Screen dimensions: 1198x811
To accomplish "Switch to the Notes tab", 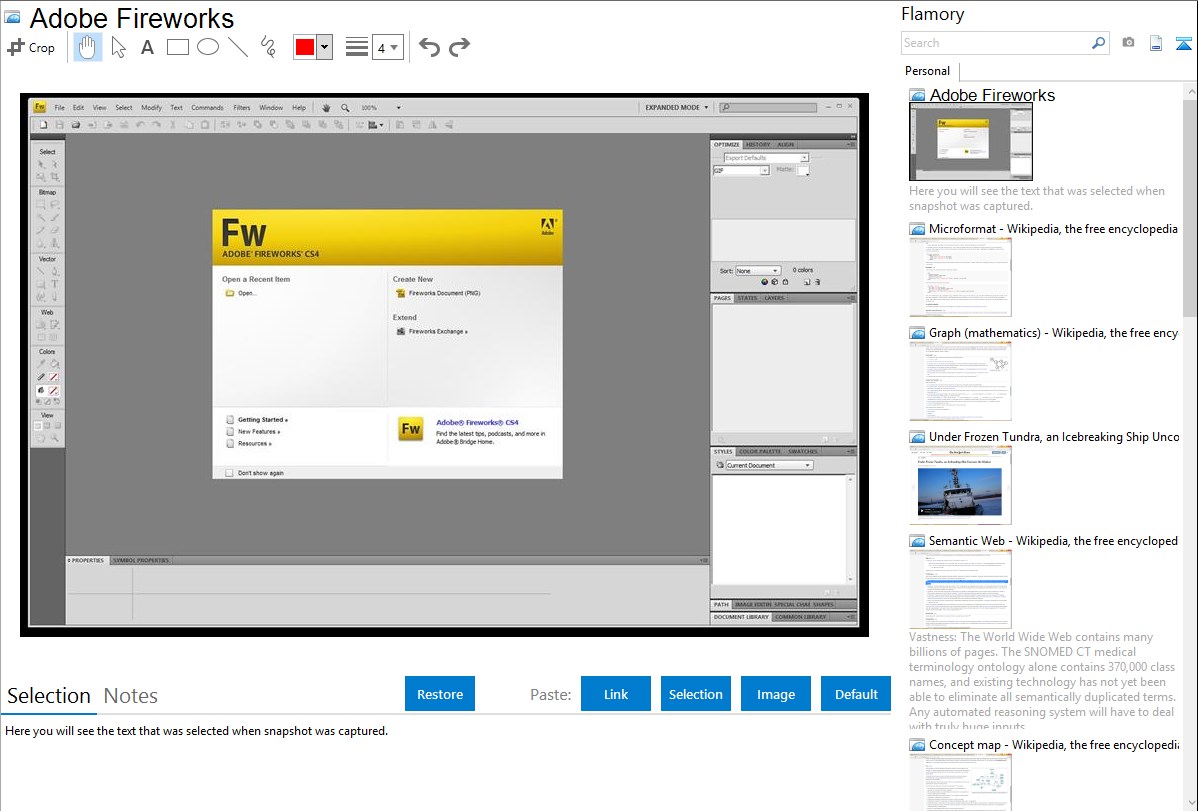I will pyautogui.click(x=131, y=696).
